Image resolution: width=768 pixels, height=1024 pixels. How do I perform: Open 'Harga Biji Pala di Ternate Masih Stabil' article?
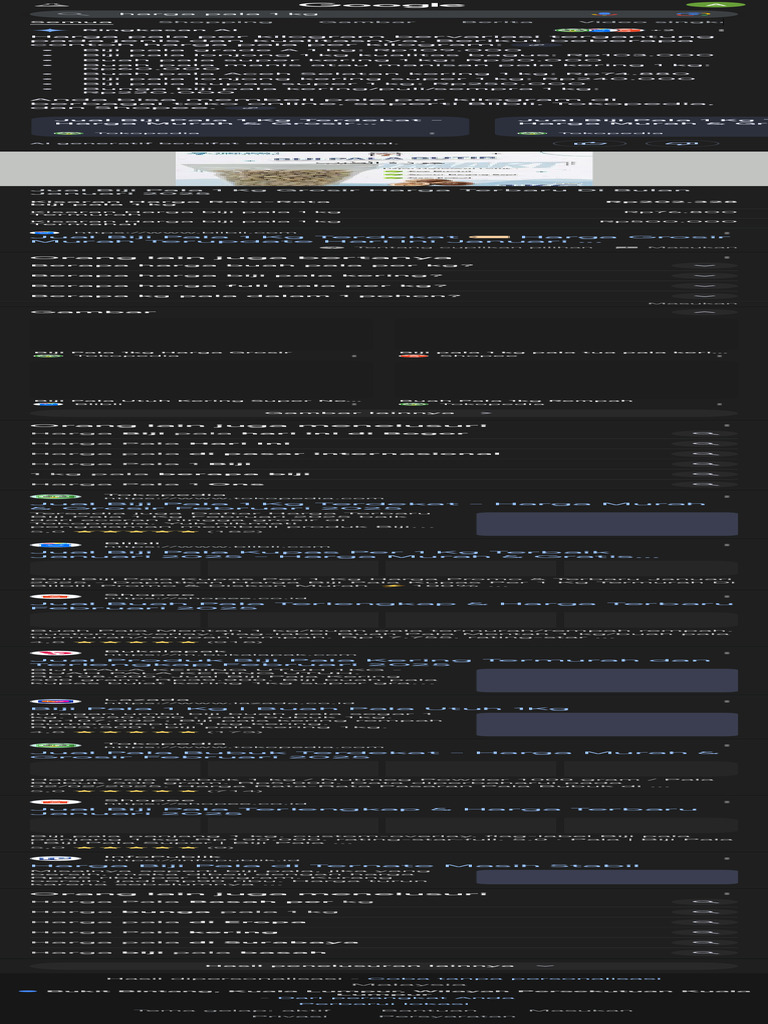(x=334, y=865)
